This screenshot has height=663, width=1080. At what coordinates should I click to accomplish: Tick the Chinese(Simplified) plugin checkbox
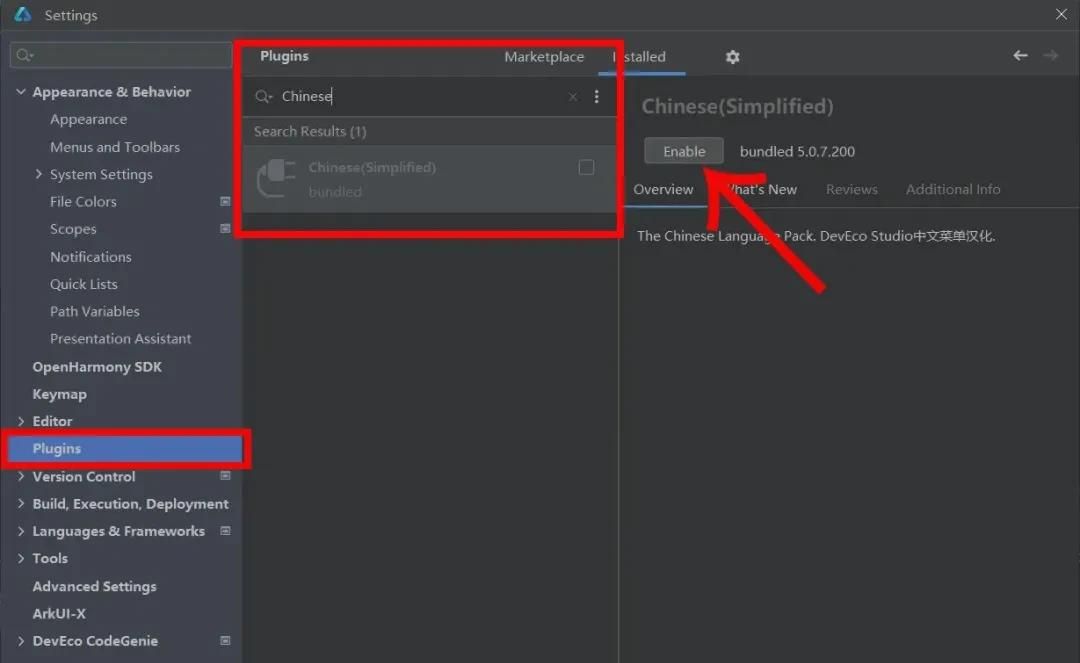pyautogui.click(x=586, y=168)
